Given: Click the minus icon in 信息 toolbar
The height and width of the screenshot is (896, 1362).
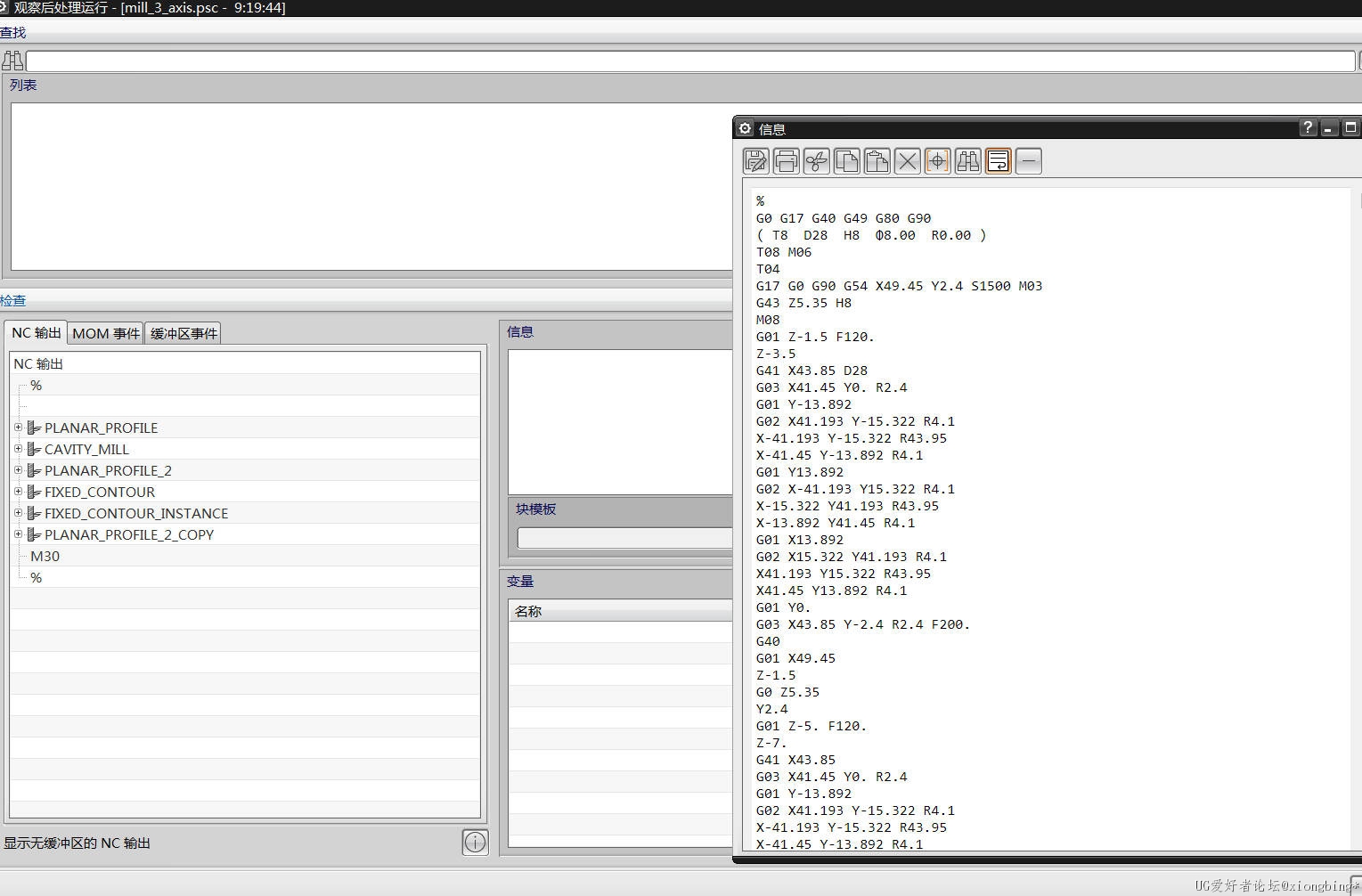Looking at the screenshot, I should (1029, 161).
